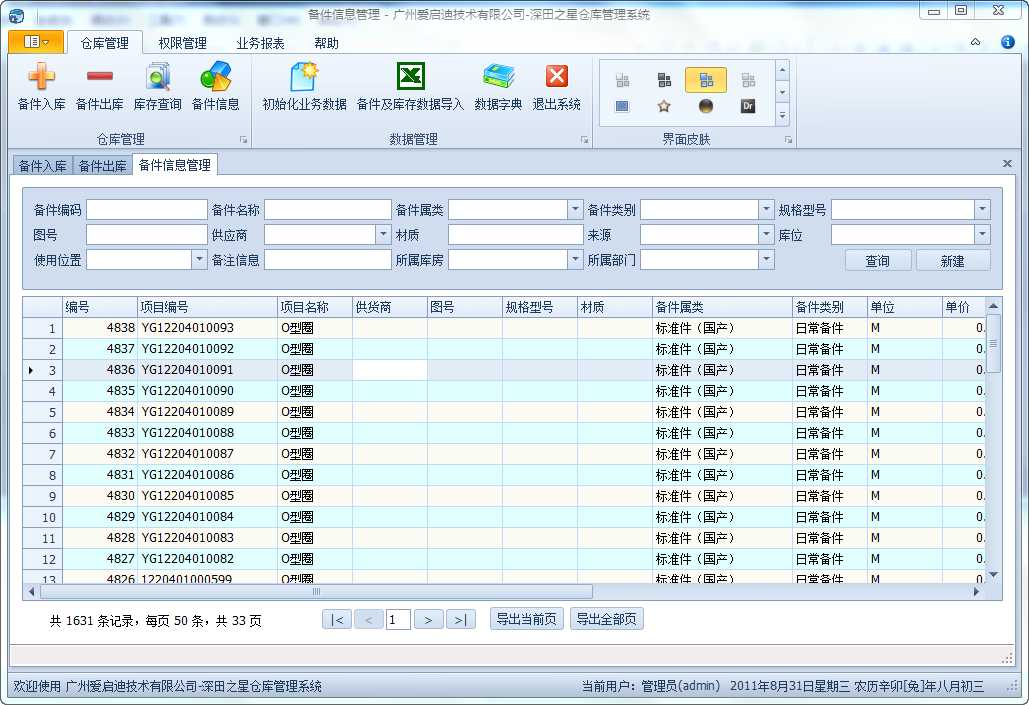Open the 所属库房 dropdown
Screen dimensions: 1029x705
click(575, 259)
